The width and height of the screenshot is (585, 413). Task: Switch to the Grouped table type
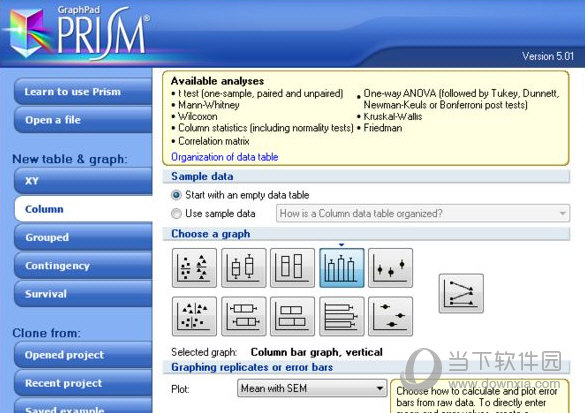click(x=83, y=237)
